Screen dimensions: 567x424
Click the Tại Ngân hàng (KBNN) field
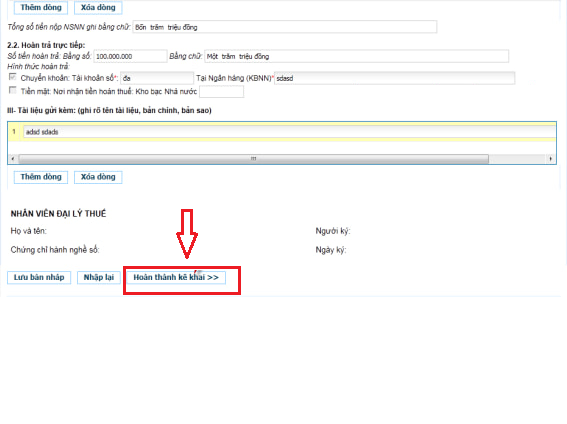(395, 78)
